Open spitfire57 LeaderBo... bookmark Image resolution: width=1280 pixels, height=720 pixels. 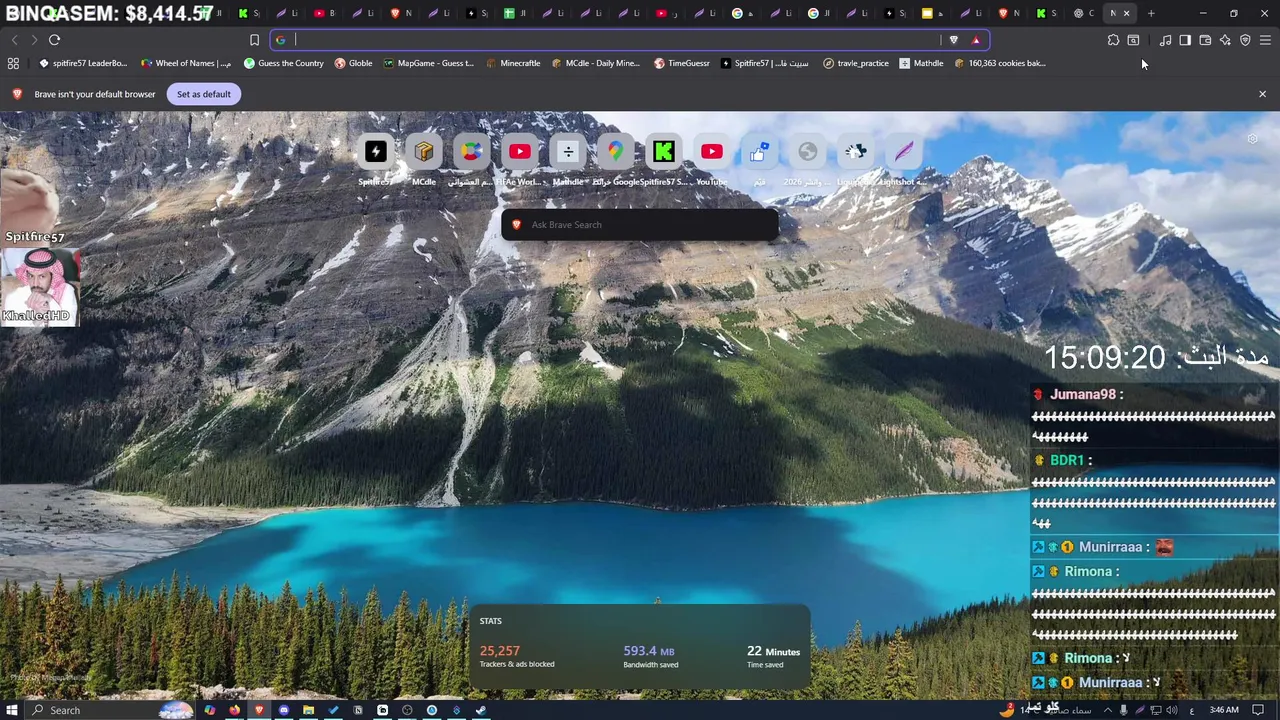pyautogui.click(x=83, y=63)
